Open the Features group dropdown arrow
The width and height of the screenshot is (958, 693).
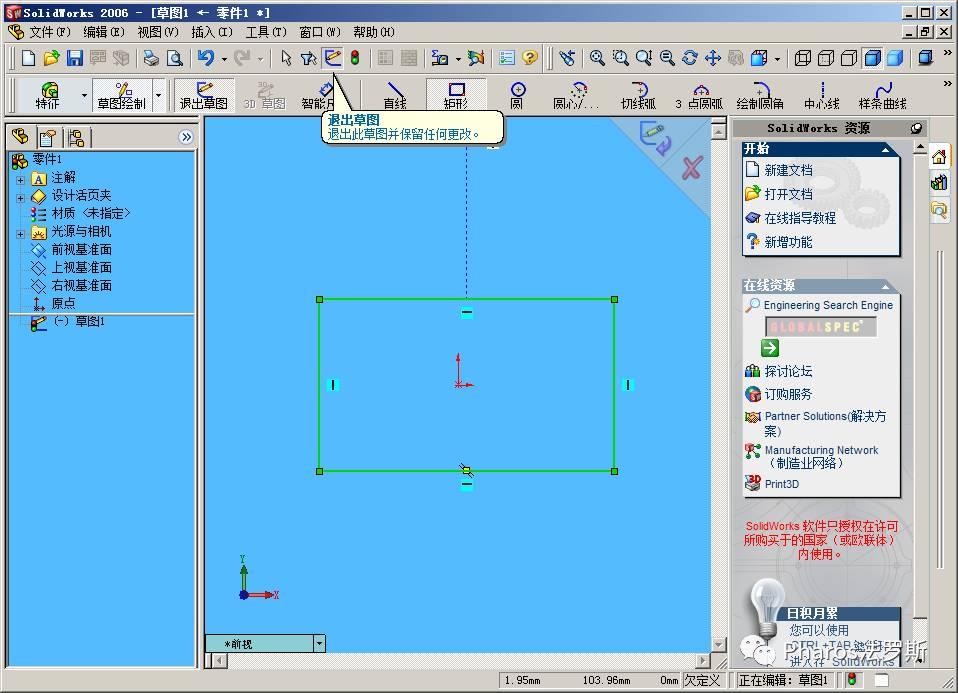(84, 95)
